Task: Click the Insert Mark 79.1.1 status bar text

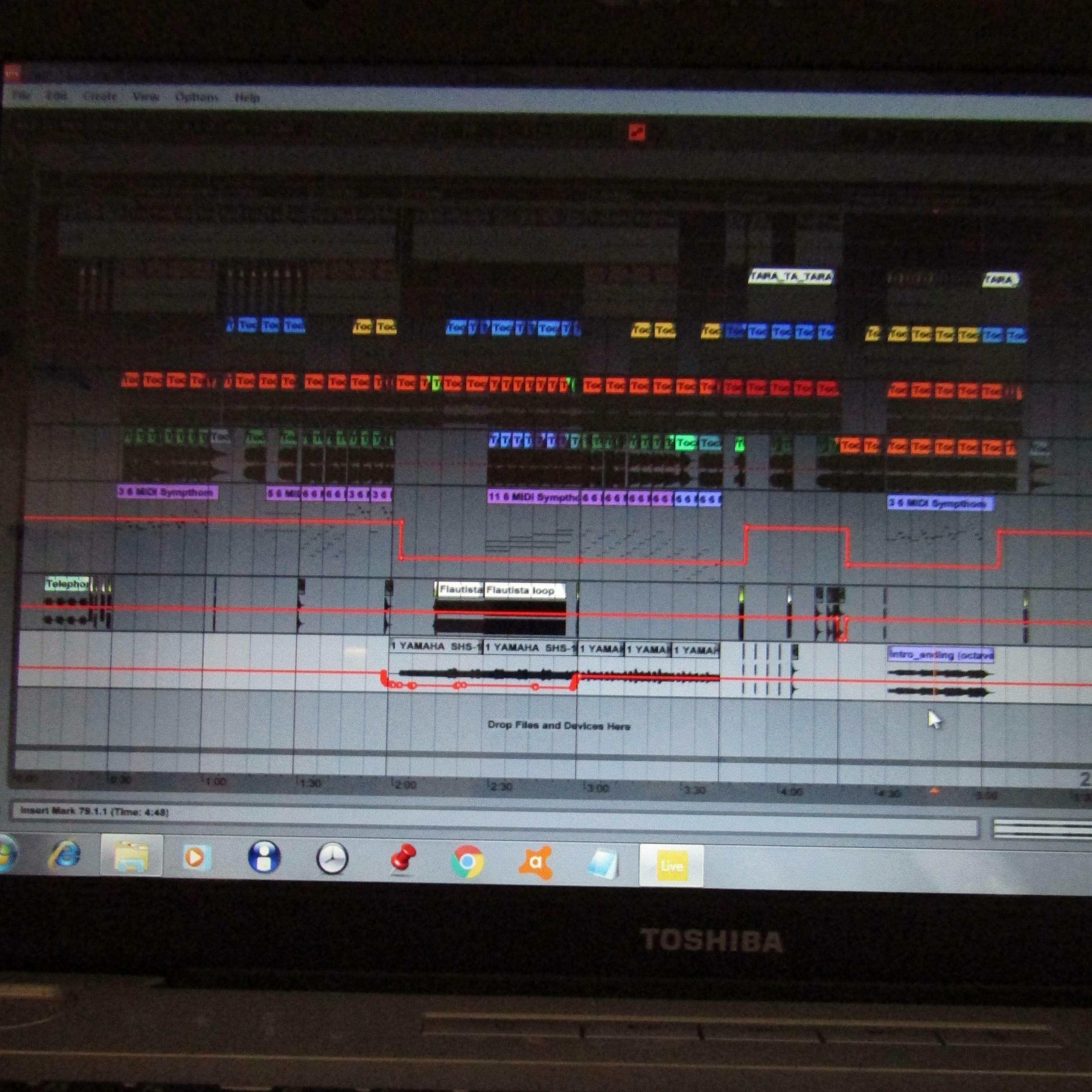Action: [x=94, y=812]
